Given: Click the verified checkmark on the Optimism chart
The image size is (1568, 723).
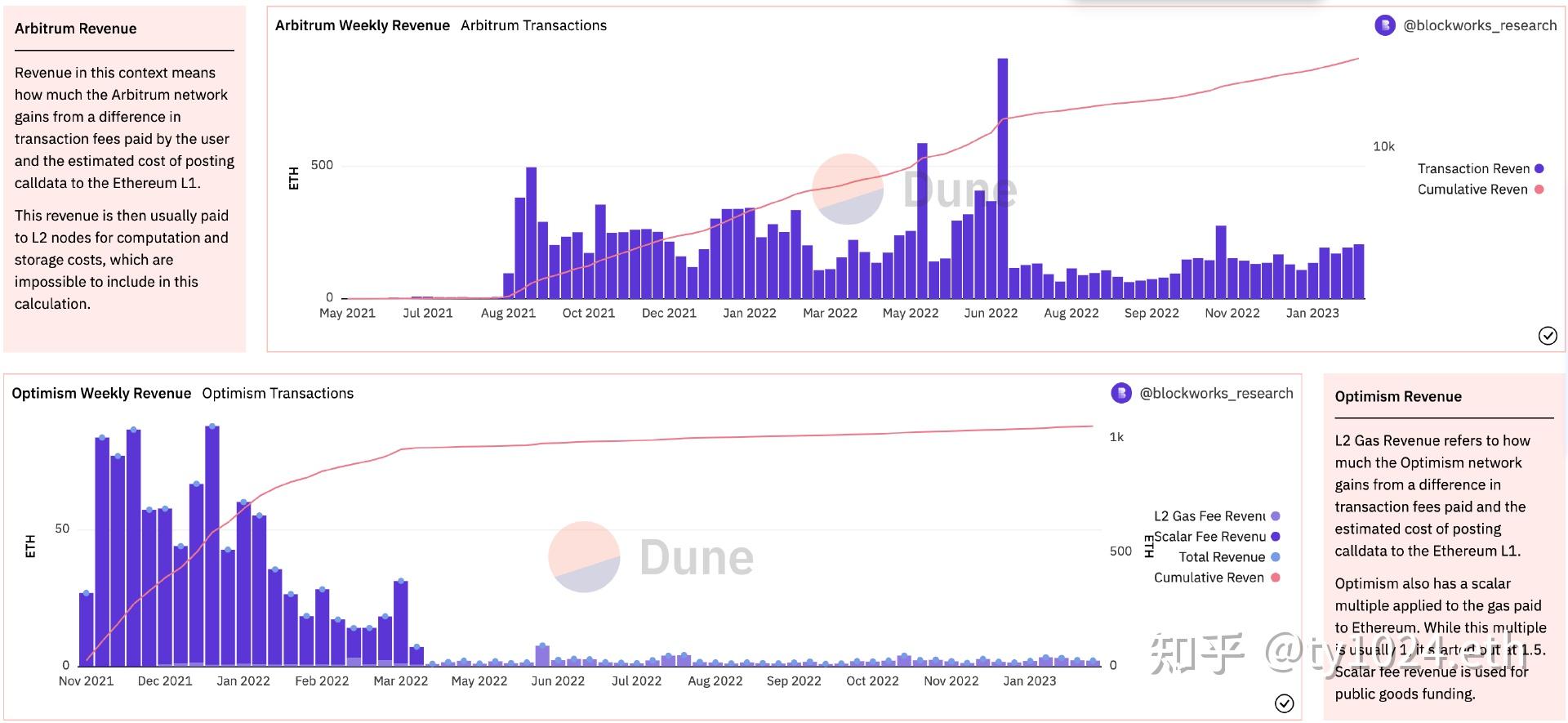Looking at the screenshot, I should [x=1285, y=703].
